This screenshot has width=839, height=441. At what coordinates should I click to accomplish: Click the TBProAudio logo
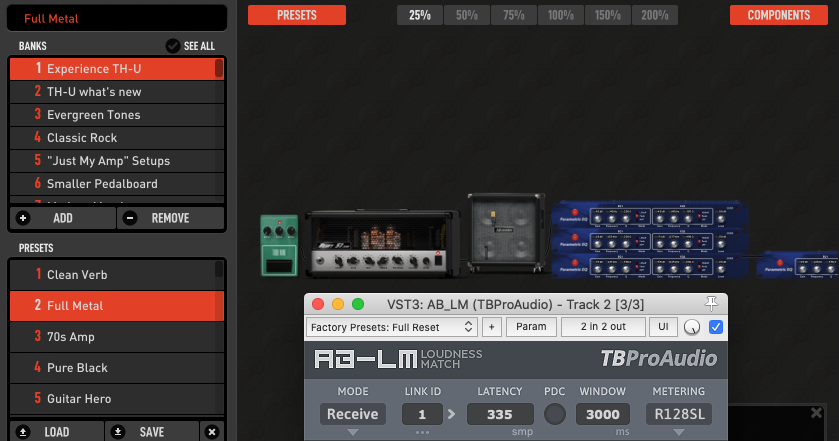point(659,359)
